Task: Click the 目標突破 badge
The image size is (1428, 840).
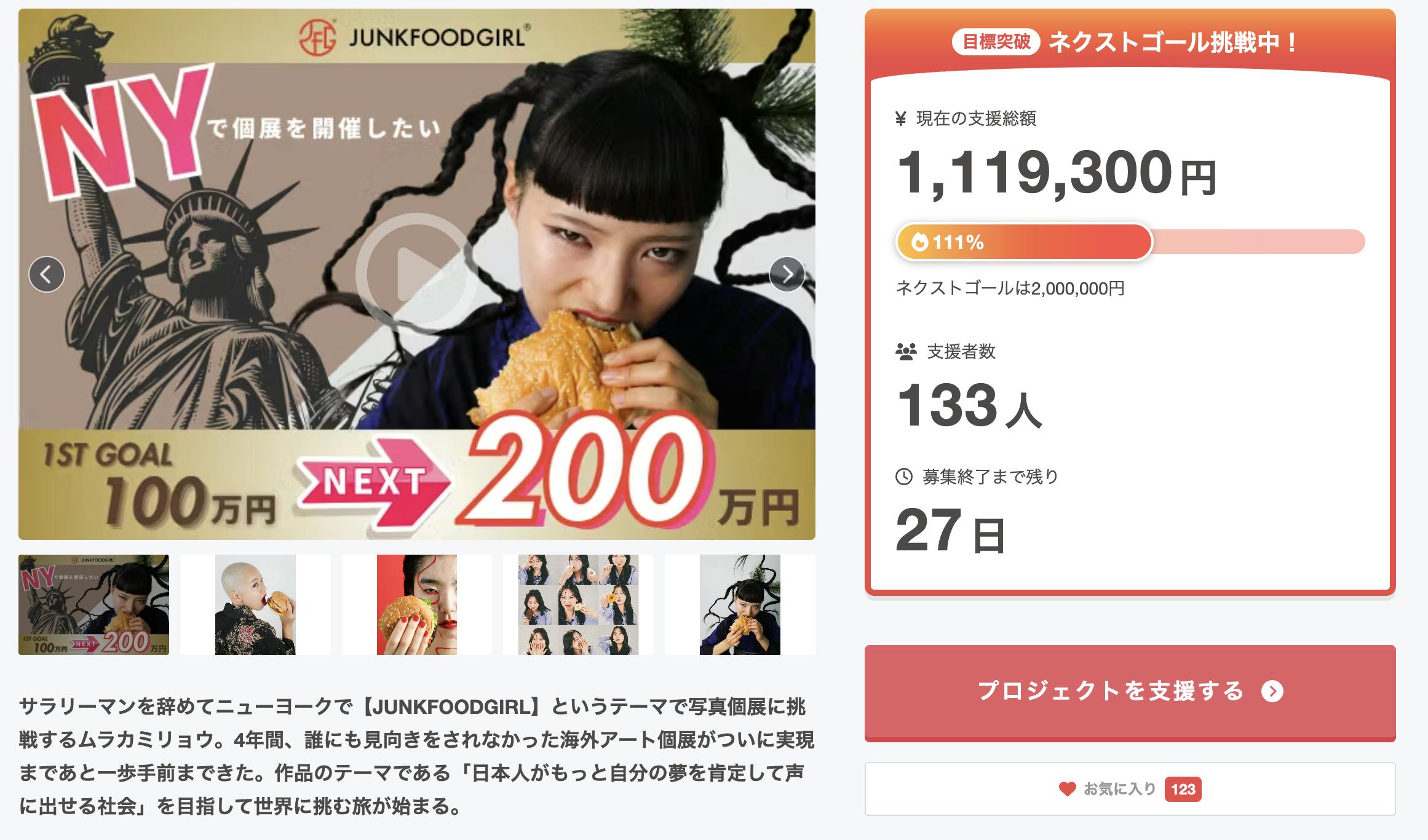Action: coord(996,42)
